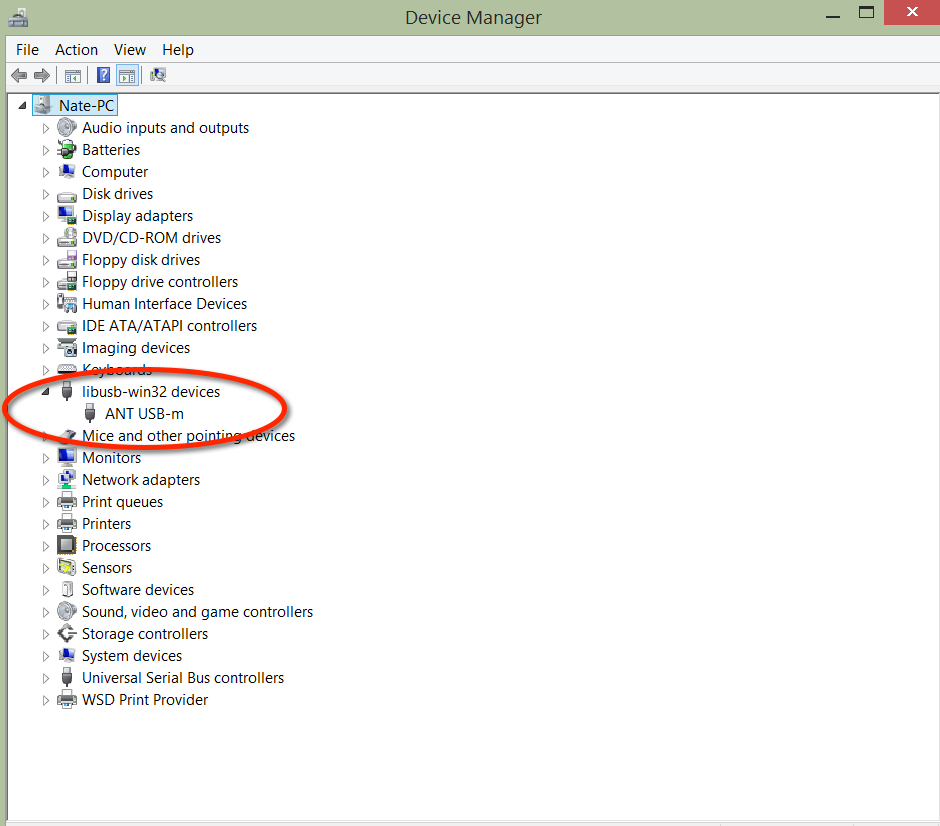The image size is (940, 826).
Task: Select the Print queues label
Action: coord(122,502)
